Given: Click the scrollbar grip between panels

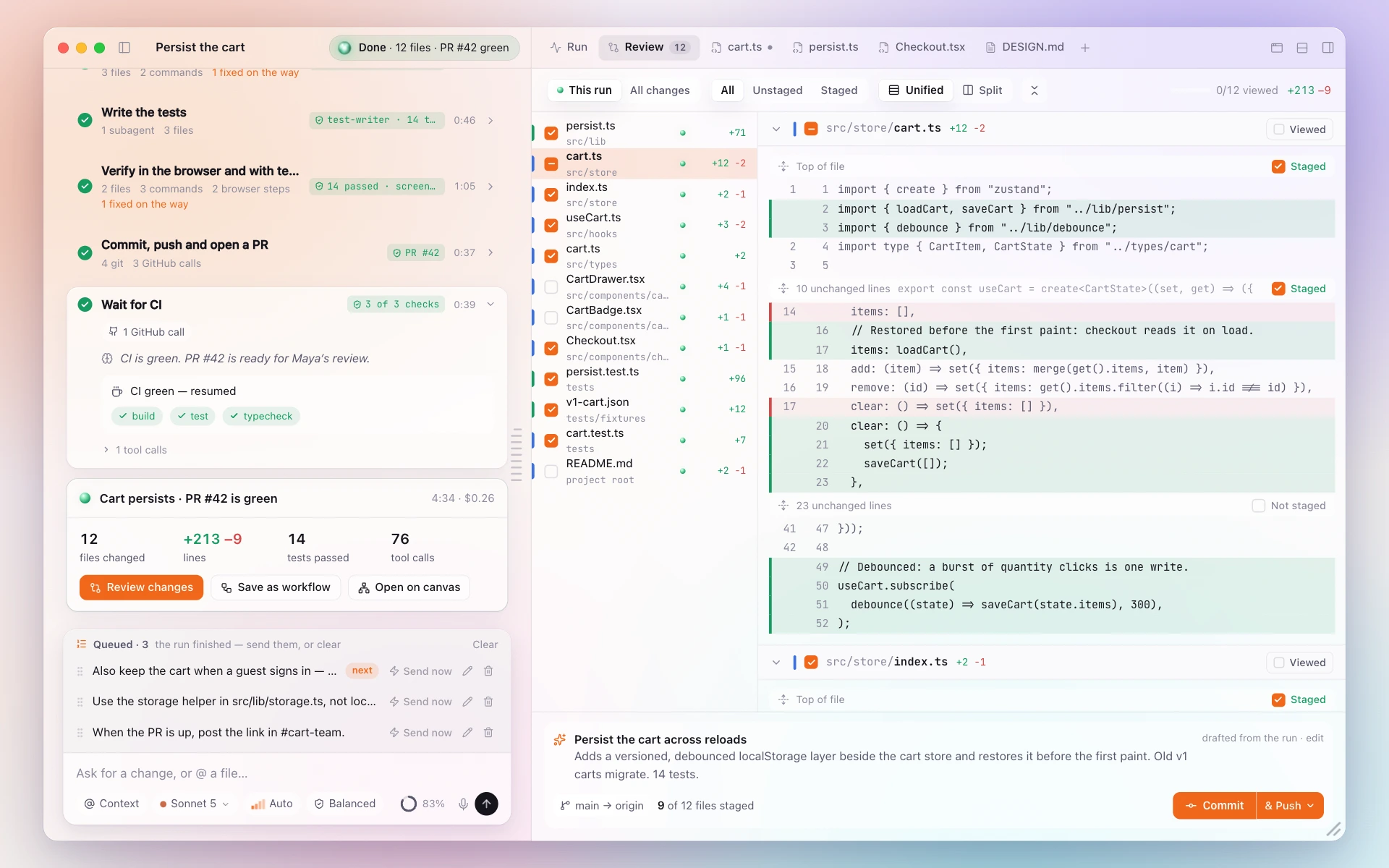Looking at the screenshot, I should click(x=517, y=454).
